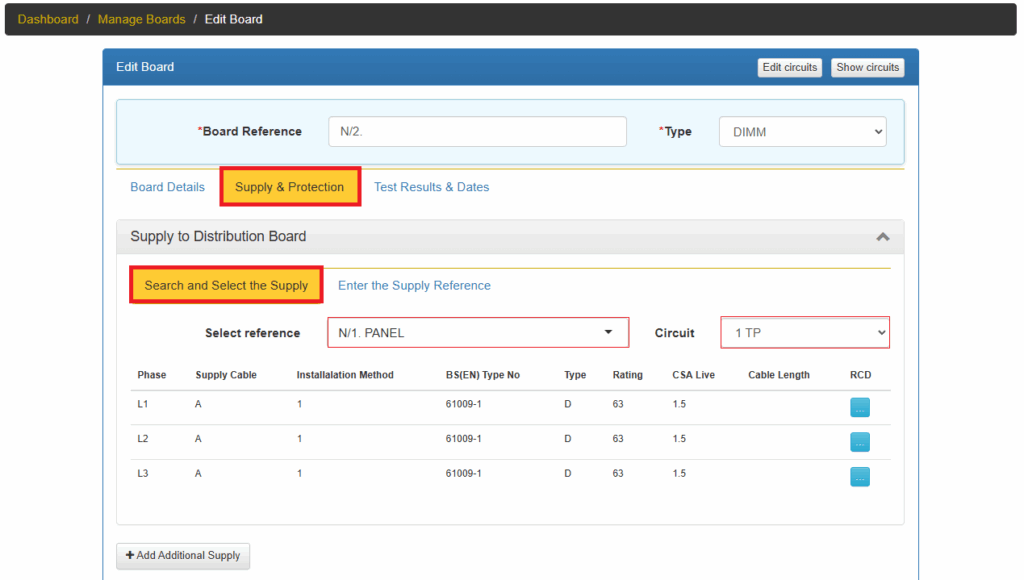The width and height of the screenshot is (1024, 580).
Task: Open RCD details for phase L2
Action: point(859,442)
